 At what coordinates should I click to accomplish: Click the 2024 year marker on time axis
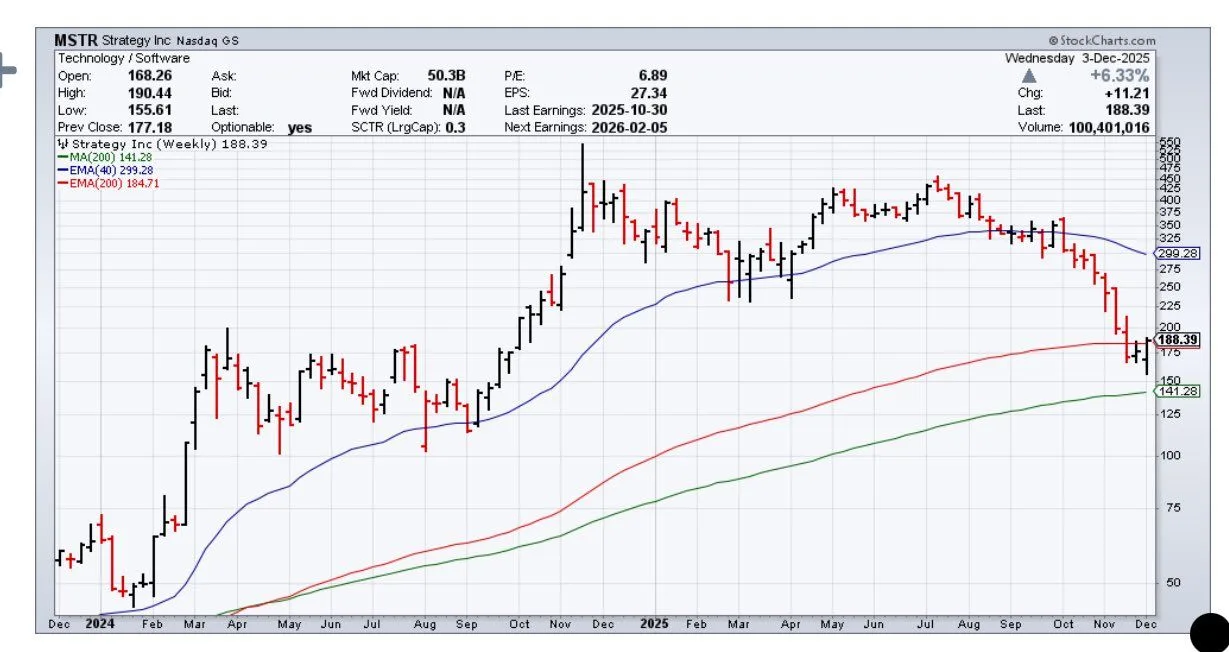click(x=99, y=624)
